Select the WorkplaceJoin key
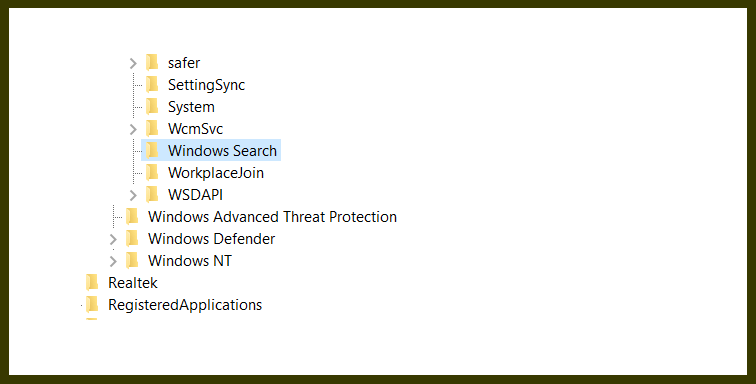The height and width of the screenshot is (384, 756). [x=216, y=173]
